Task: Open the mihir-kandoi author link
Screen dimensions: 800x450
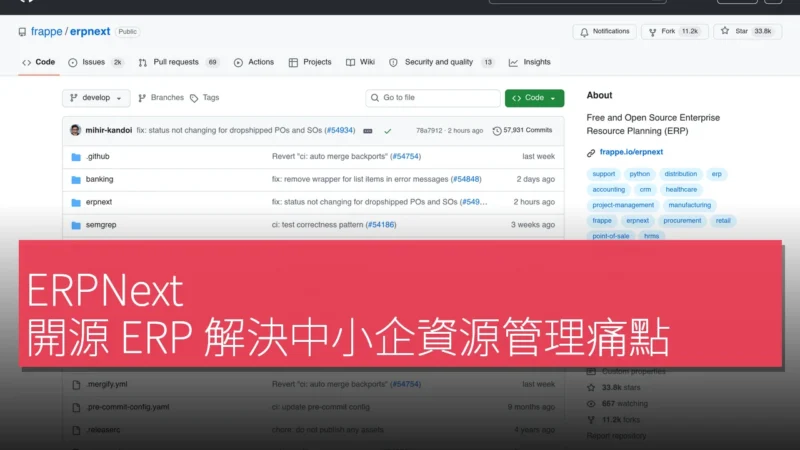Action: [x=109, y=131]
